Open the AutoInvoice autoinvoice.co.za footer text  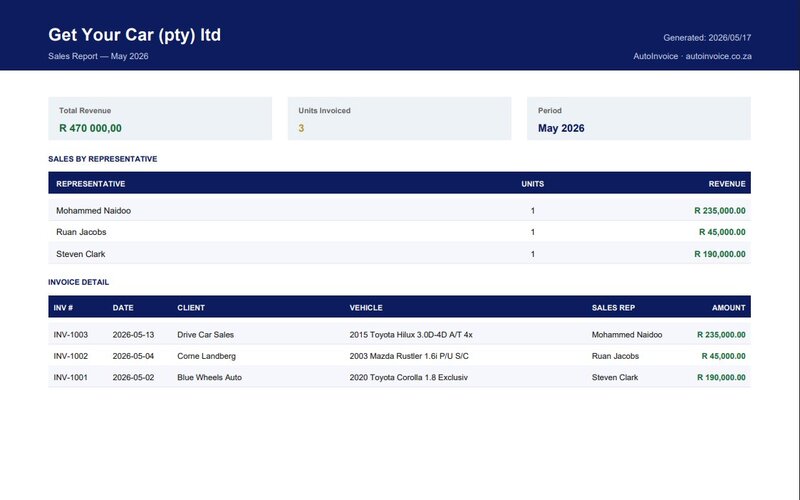pos(692,56)
